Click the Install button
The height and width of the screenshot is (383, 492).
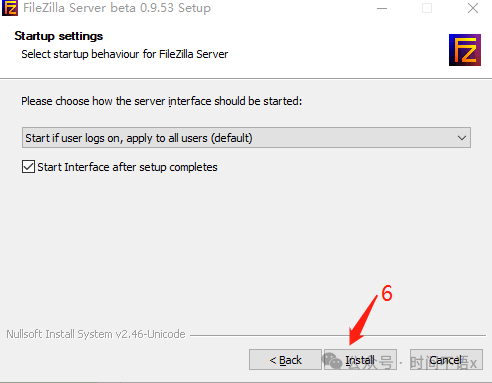click(360, 360)
